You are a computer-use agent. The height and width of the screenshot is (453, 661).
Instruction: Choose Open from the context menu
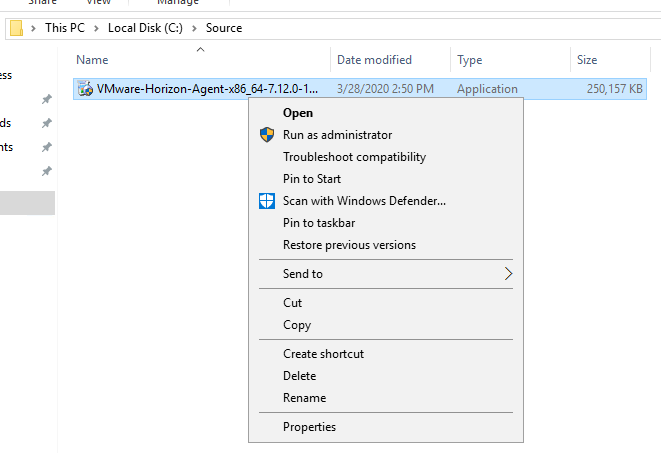coord(298,113)
